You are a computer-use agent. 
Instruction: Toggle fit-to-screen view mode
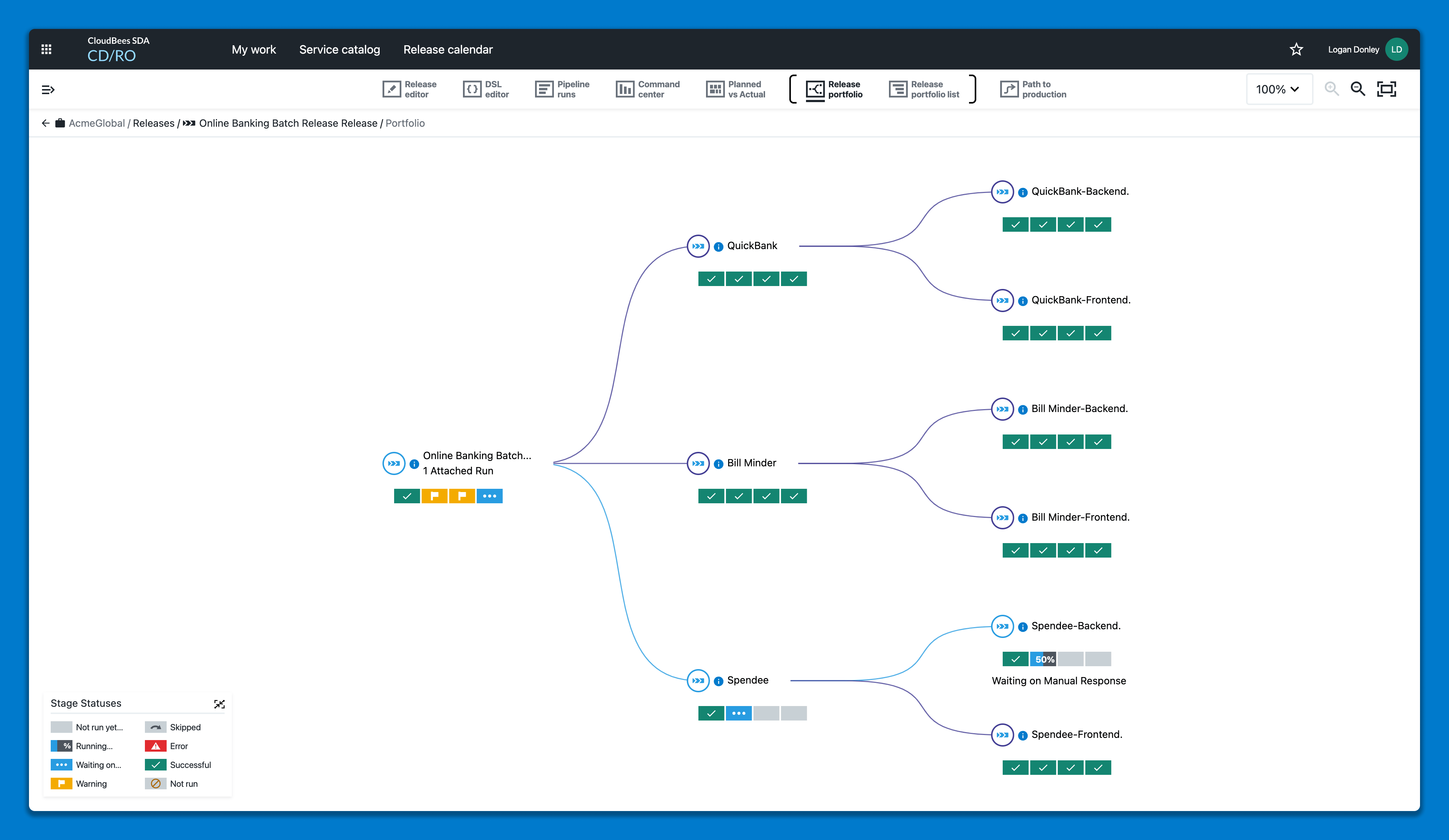(x=1387, y=89)
